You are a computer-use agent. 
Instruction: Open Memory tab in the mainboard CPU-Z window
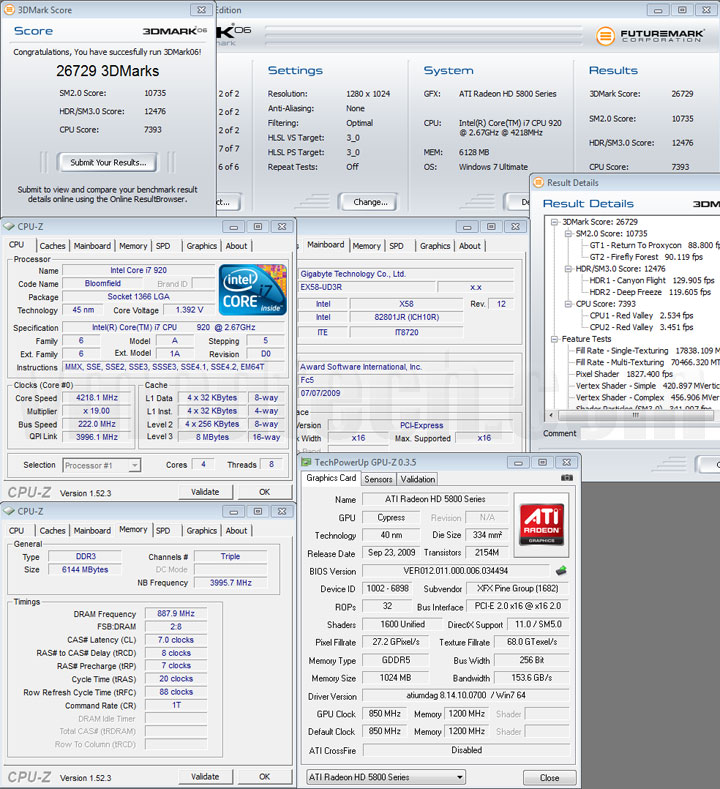366,246
